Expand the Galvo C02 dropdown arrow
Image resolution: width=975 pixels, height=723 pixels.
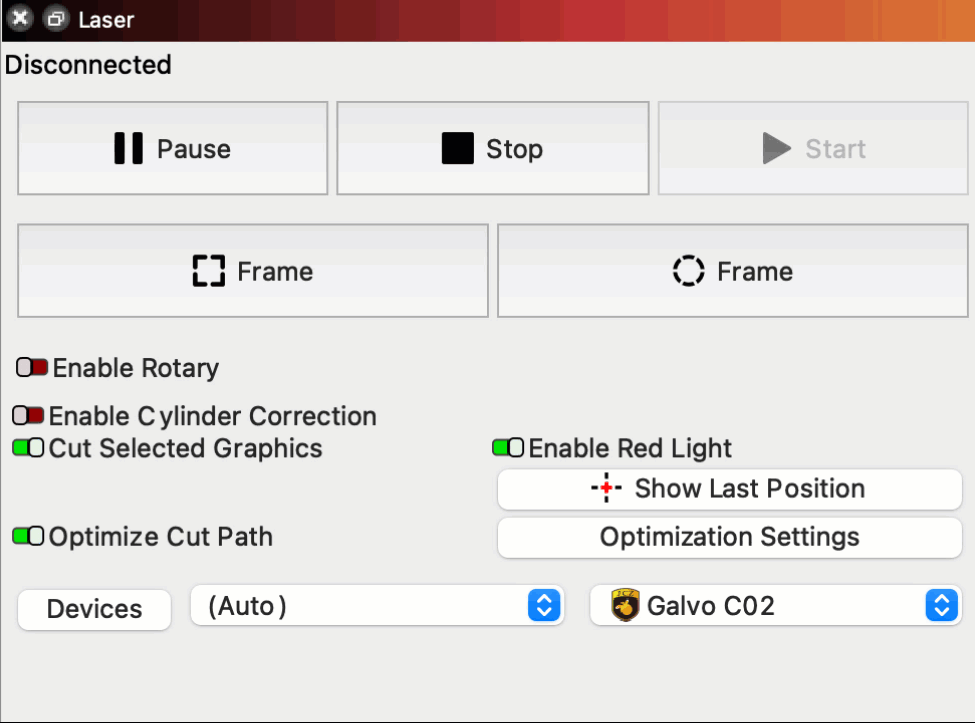940,606
